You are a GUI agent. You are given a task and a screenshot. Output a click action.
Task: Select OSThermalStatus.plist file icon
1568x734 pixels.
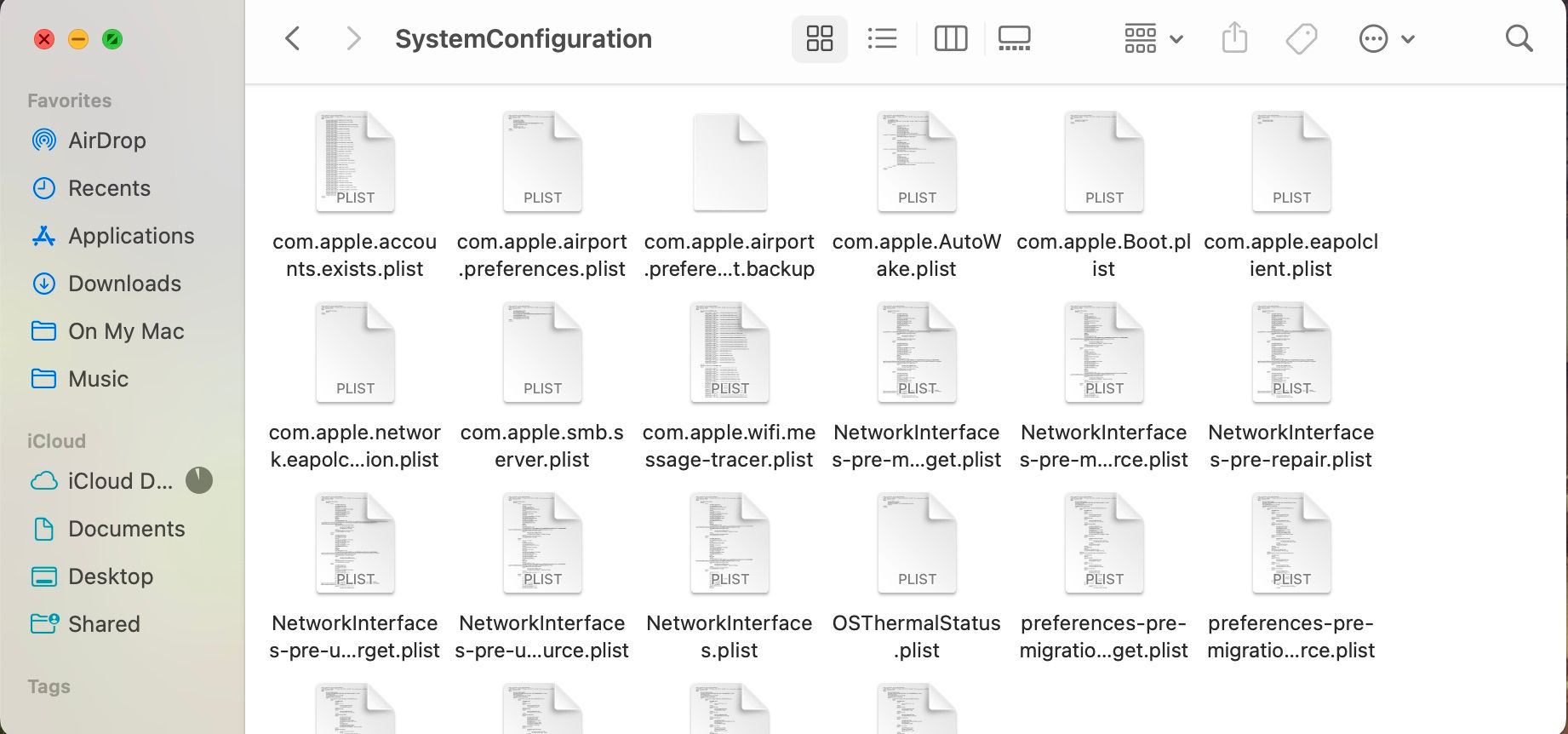[917, 543]
